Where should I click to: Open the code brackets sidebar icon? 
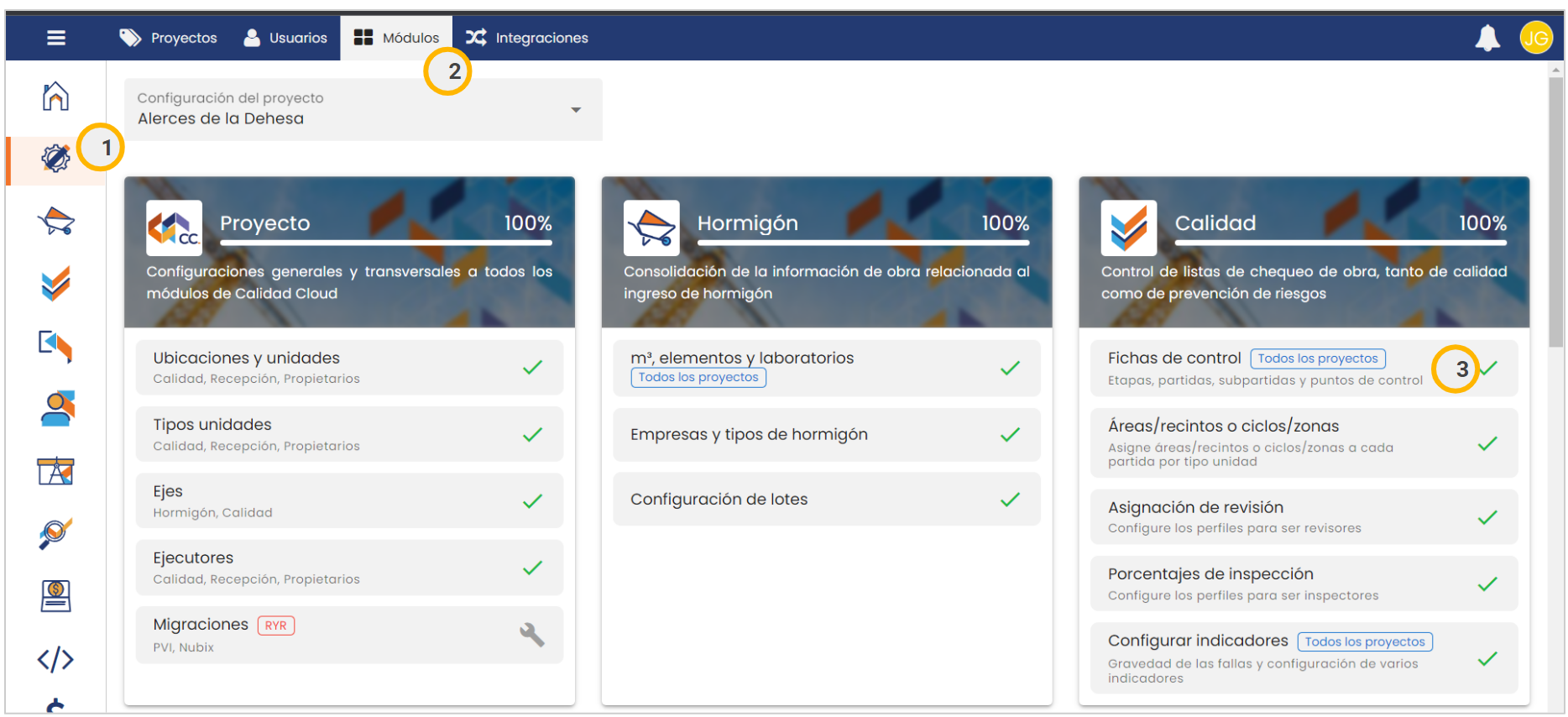(55, 659)
